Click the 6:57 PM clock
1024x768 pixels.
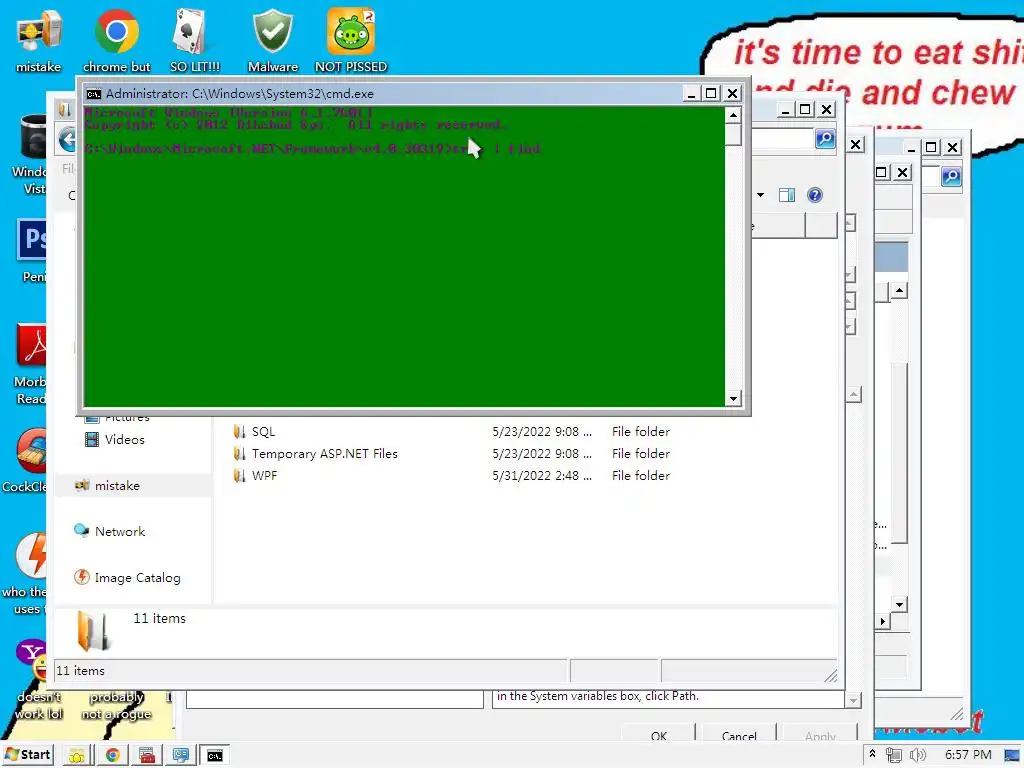point(968,755)
